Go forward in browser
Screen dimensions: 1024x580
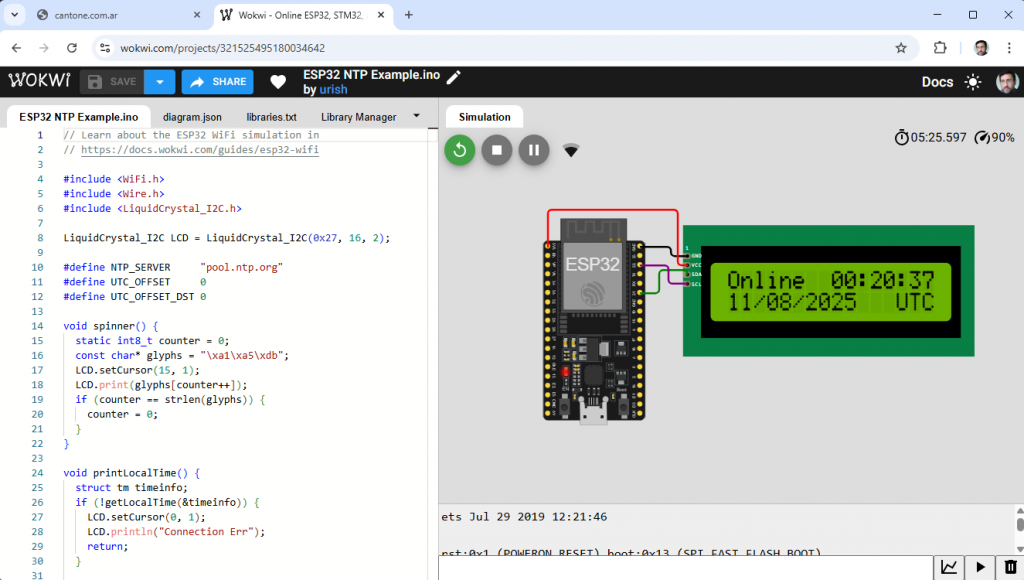[44, 48]
